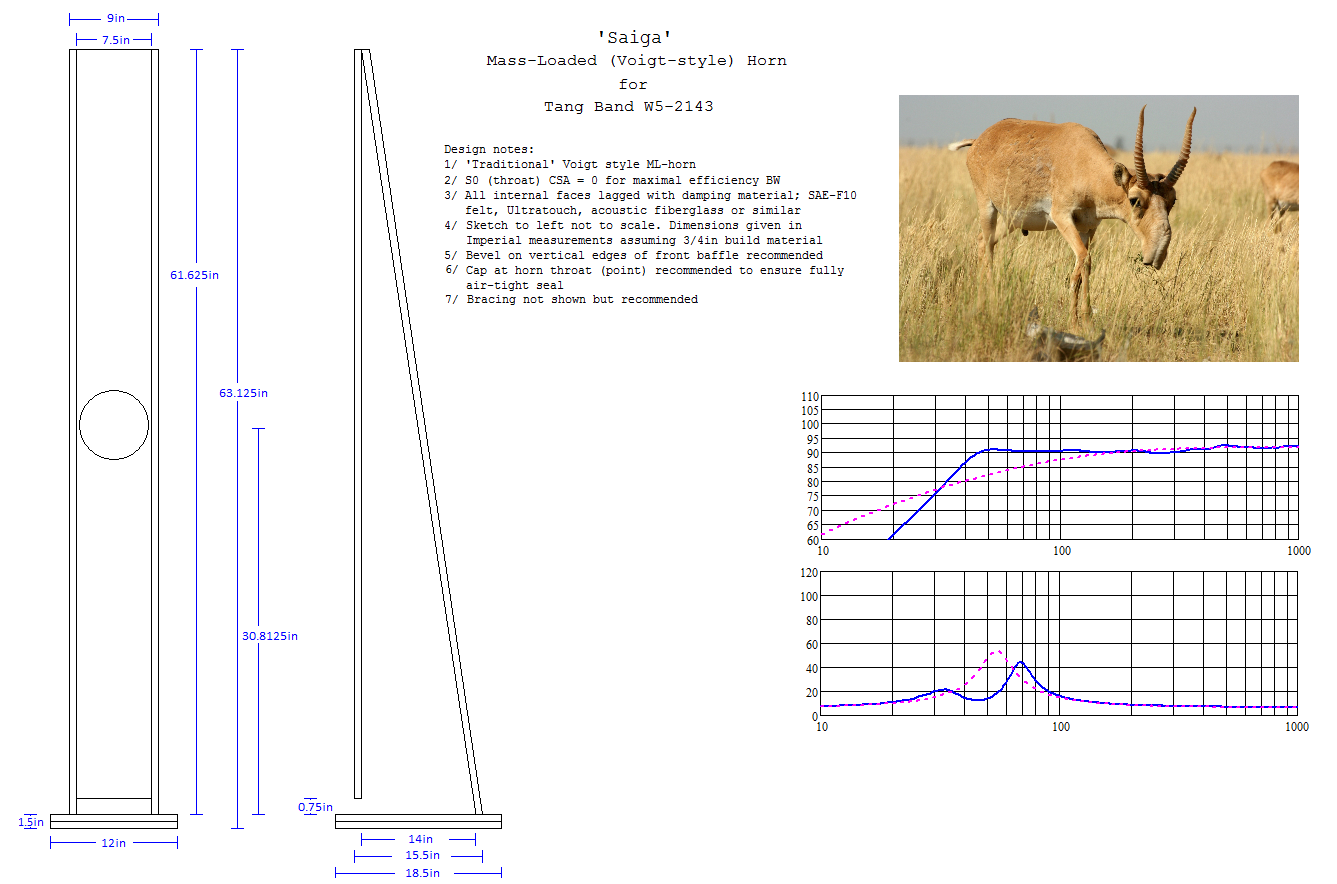1337x884 pixels.
Task: Select note 1 about Traditional Voigt style ML-horn
Action: [570, 164]
